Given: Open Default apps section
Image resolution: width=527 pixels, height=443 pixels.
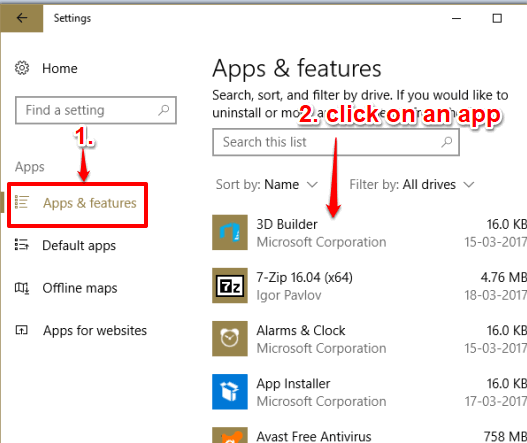Looking at the screenshot, I should point(79,245).
